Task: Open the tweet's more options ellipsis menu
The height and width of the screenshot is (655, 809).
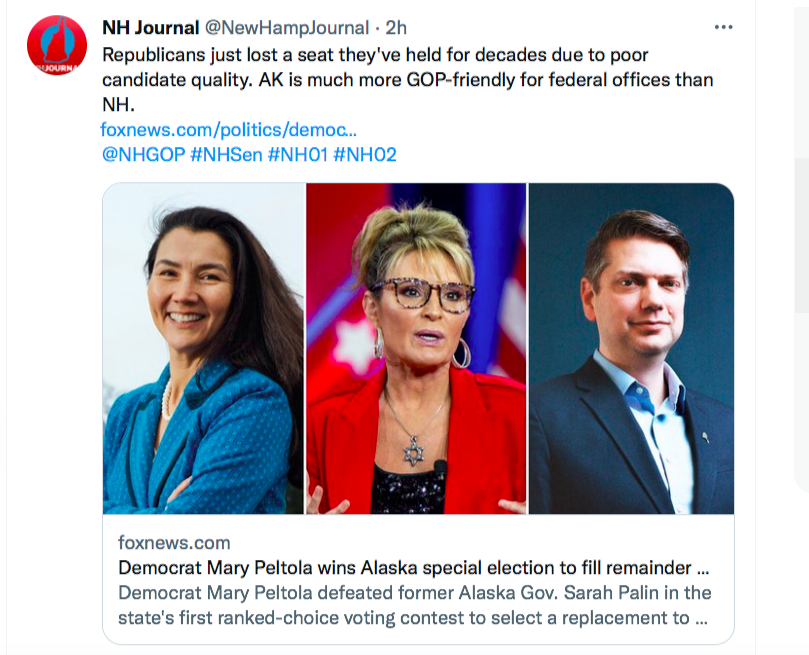Action: (x=723, y=27)
